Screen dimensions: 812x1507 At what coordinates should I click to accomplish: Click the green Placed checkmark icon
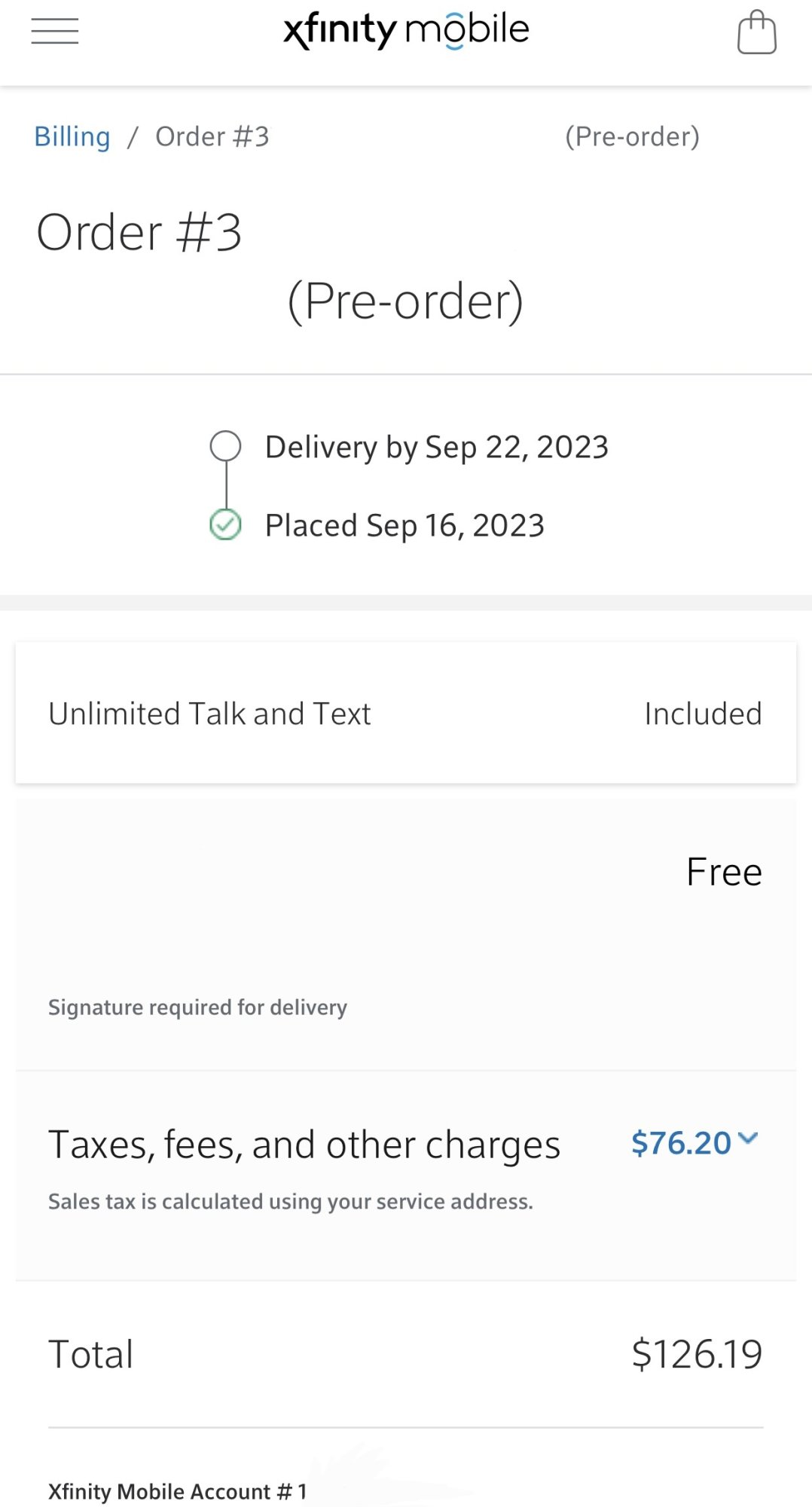225,525
